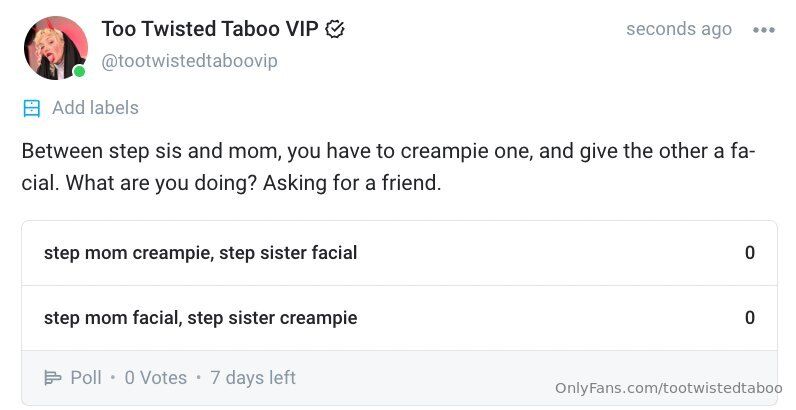Click the green online status dot
796x410 pixels.
pyautogui.click(x=79, y=71)
